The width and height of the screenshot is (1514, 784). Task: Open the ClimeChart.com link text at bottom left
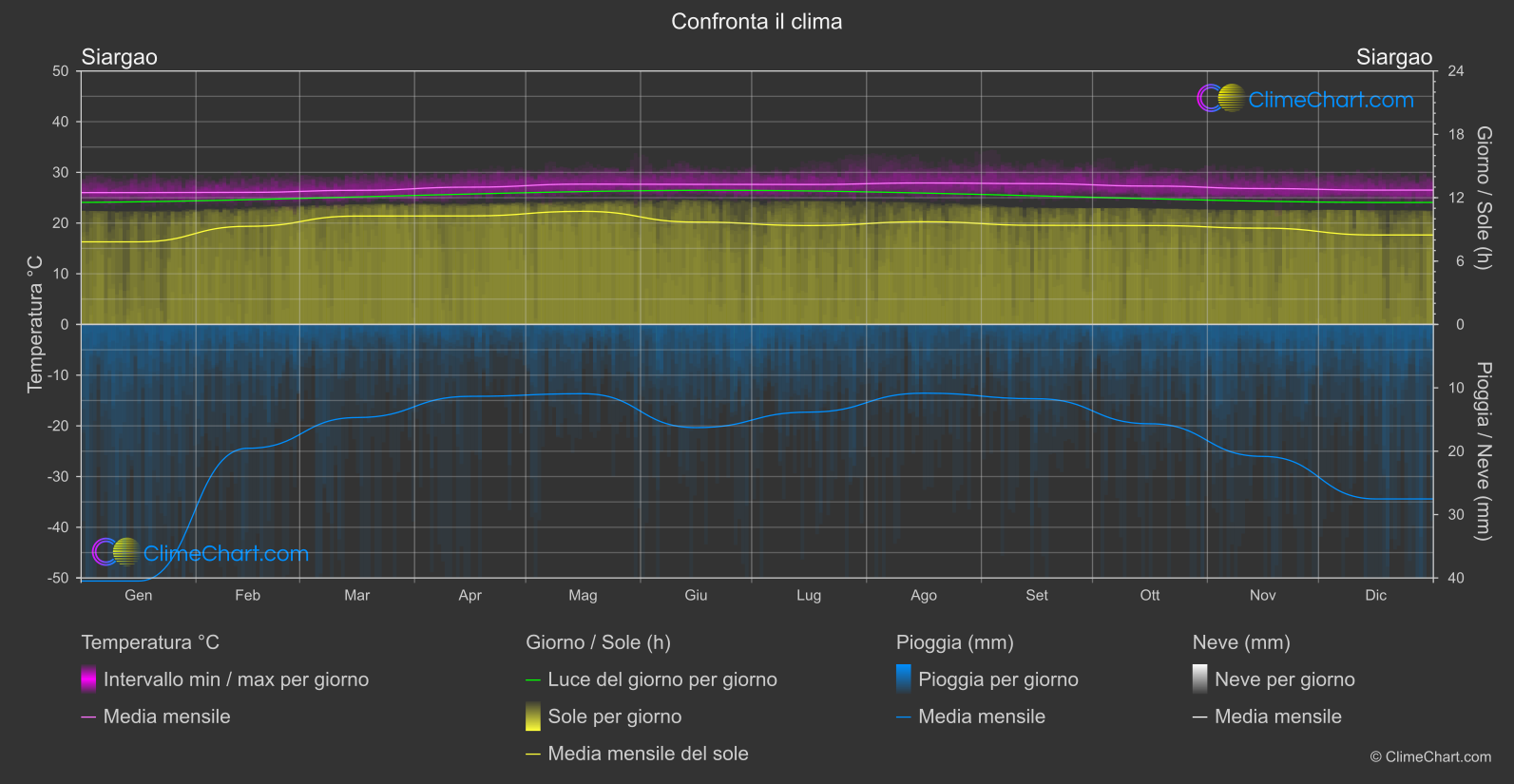tap(226, 553)
